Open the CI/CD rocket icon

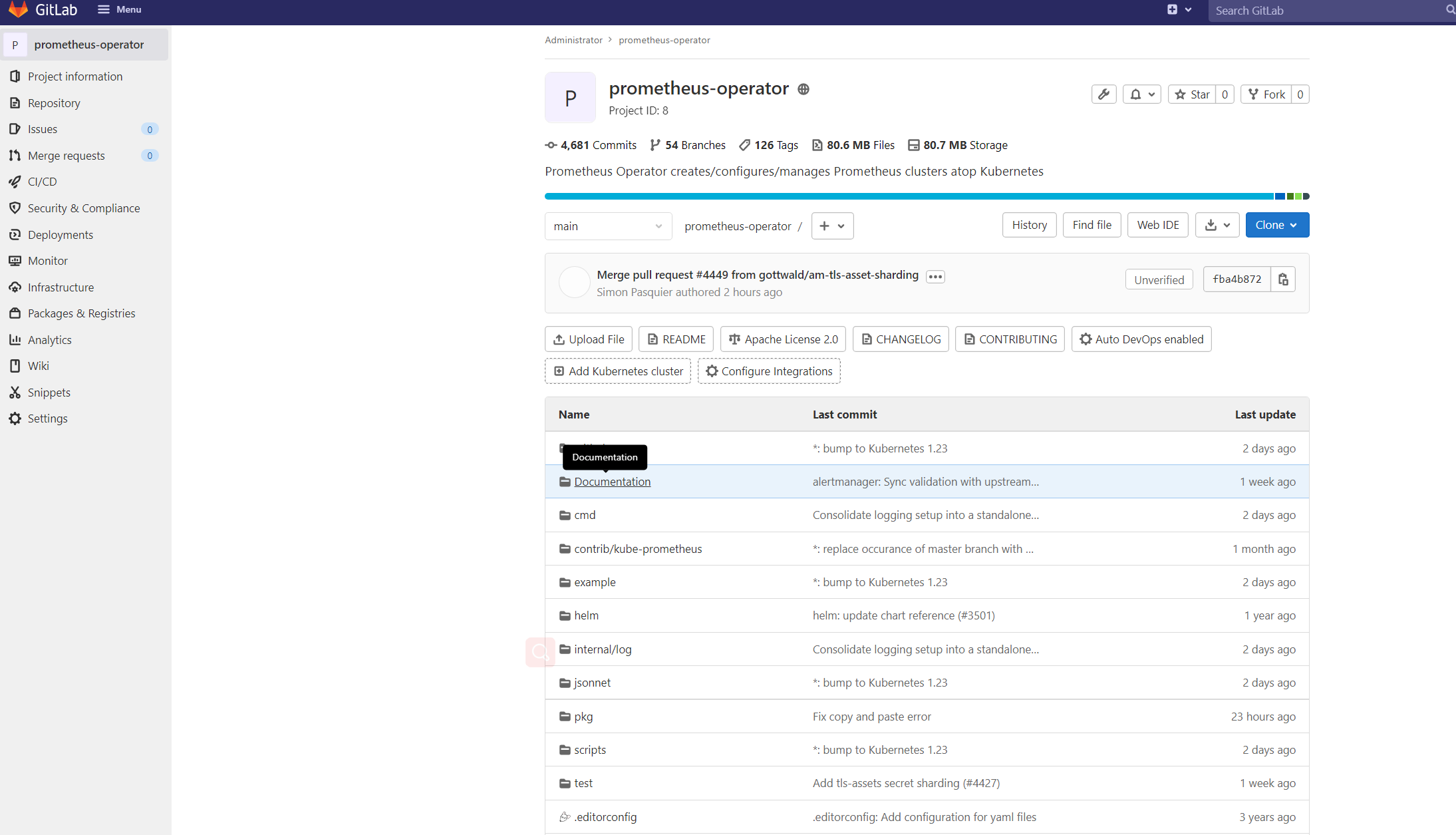click(15, 182)
